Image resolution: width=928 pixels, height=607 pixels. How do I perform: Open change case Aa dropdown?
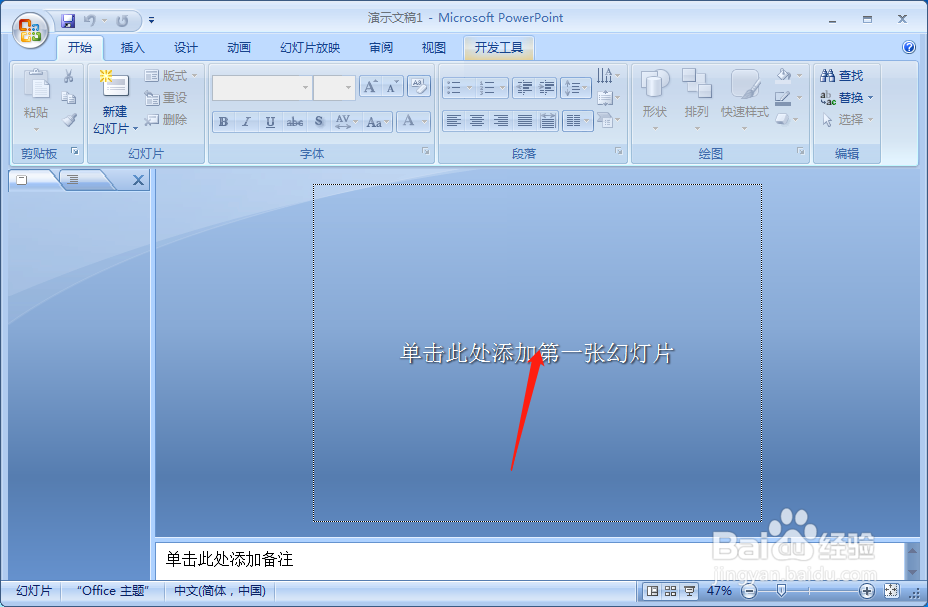377,122
